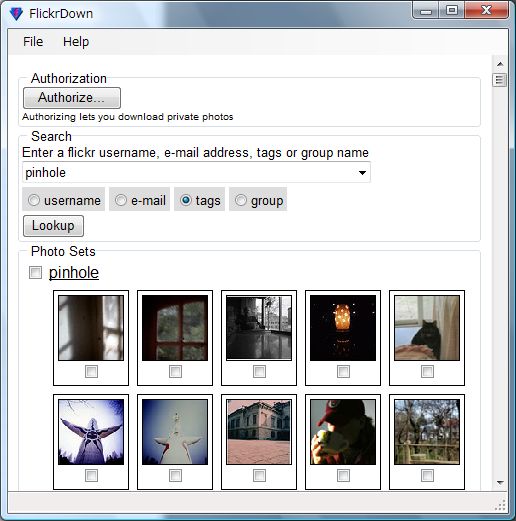This screenshot has width=516, height=521.
Task: Click the winged statue purple sky thumbnail
Action: (91, 432)
